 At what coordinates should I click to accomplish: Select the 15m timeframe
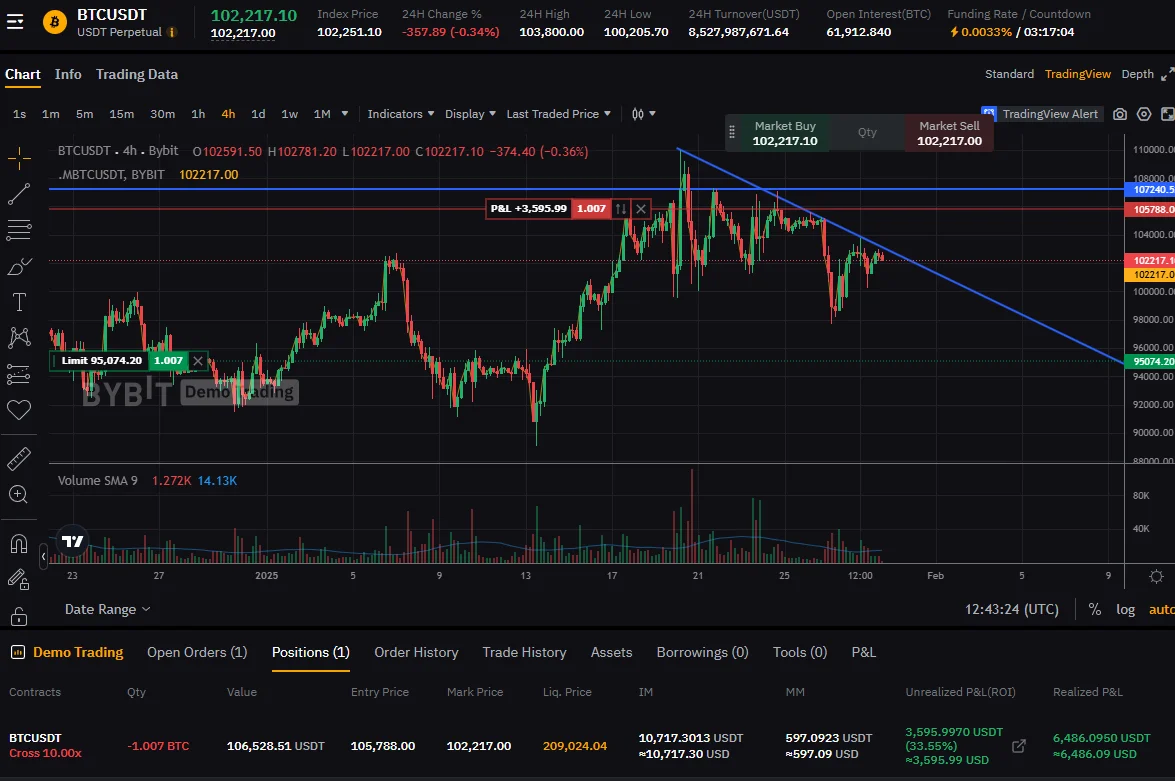[121, 114]
